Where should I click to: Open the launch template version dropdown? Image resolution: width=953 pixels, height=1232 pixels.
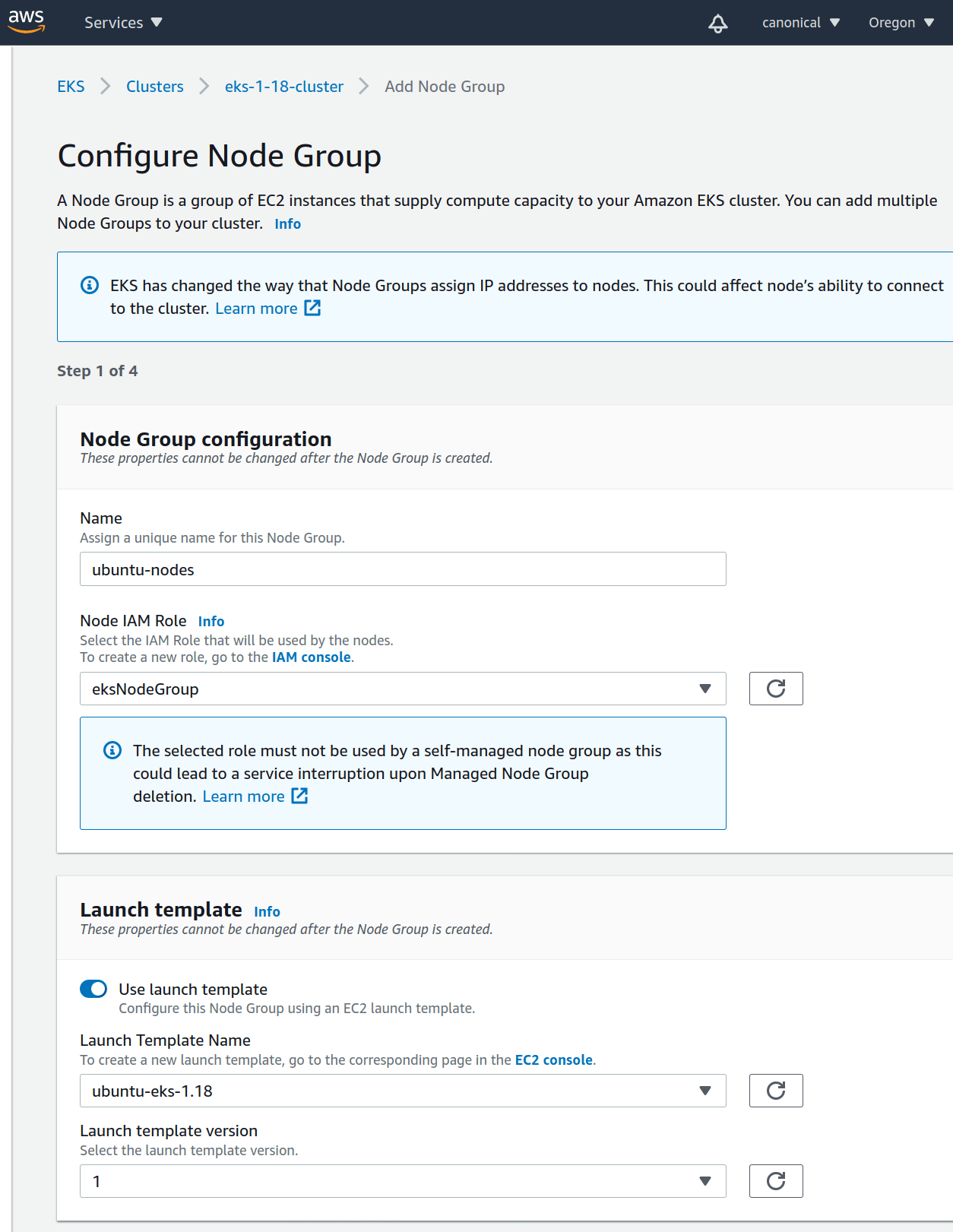[403, 1181]
